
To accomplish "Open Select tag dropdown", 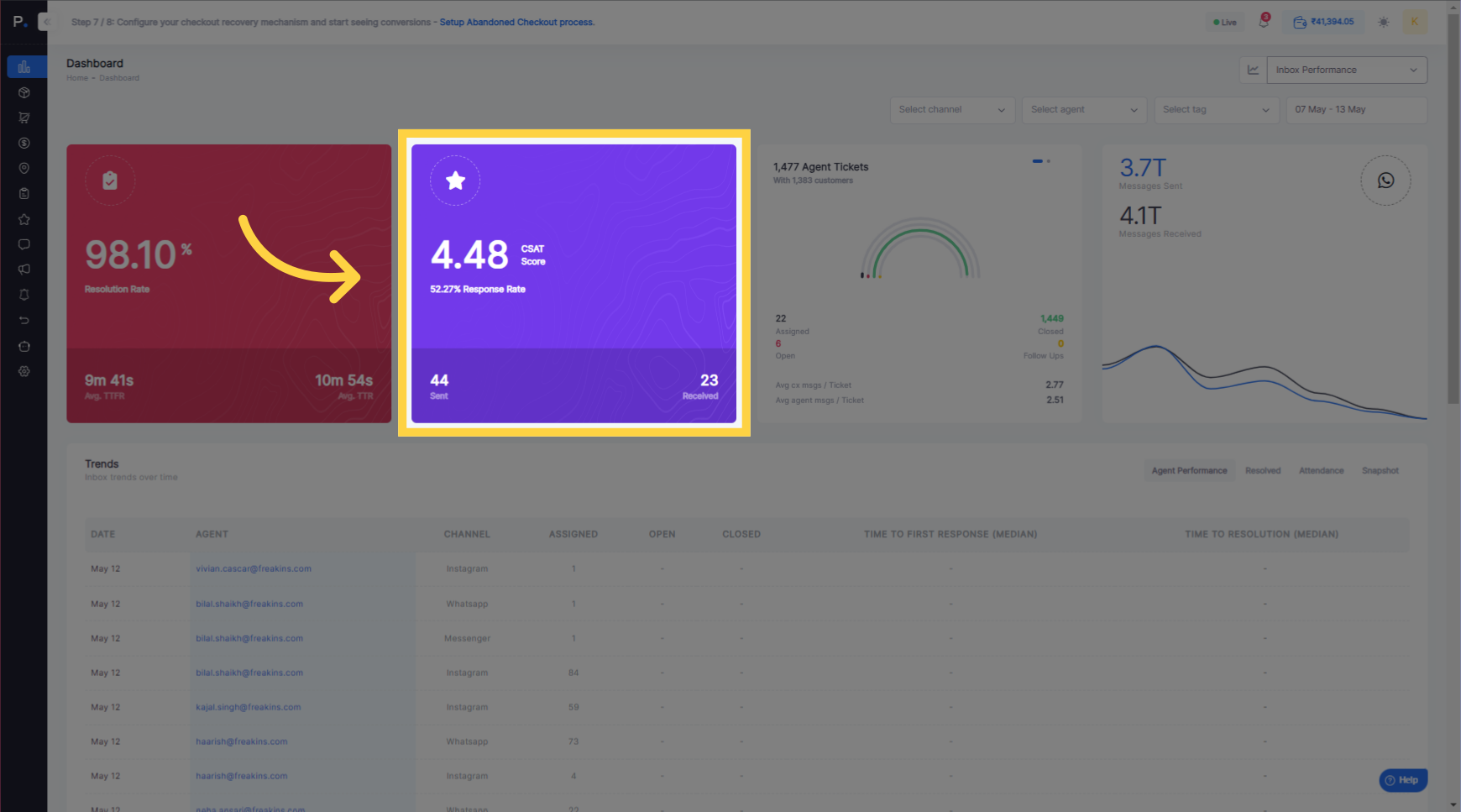I will 1216,110.
